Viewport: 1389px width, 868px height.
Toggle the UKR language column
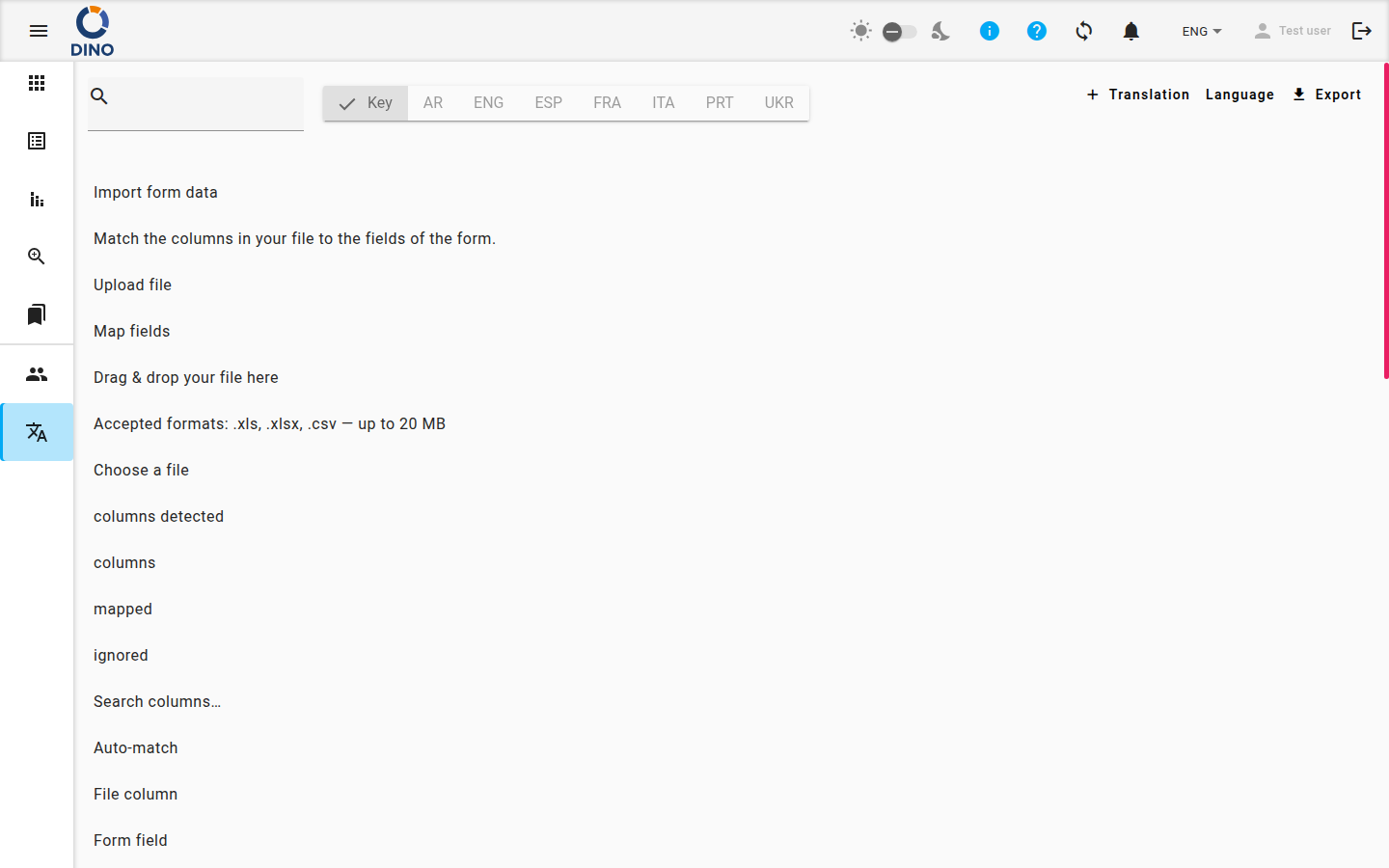779,103
